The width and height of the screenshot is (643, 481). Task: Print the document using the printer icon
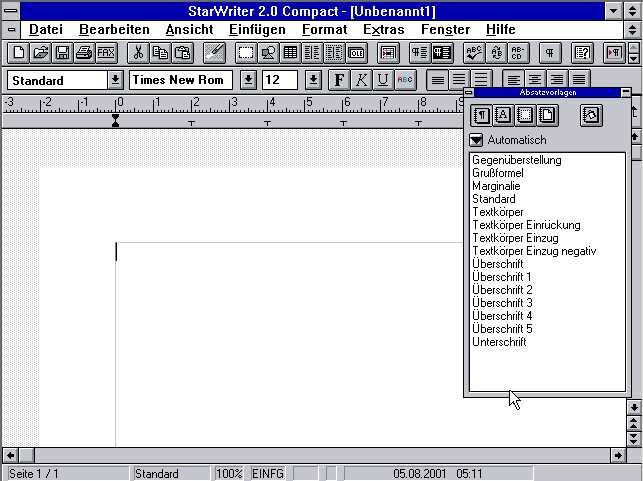[84, 53]
